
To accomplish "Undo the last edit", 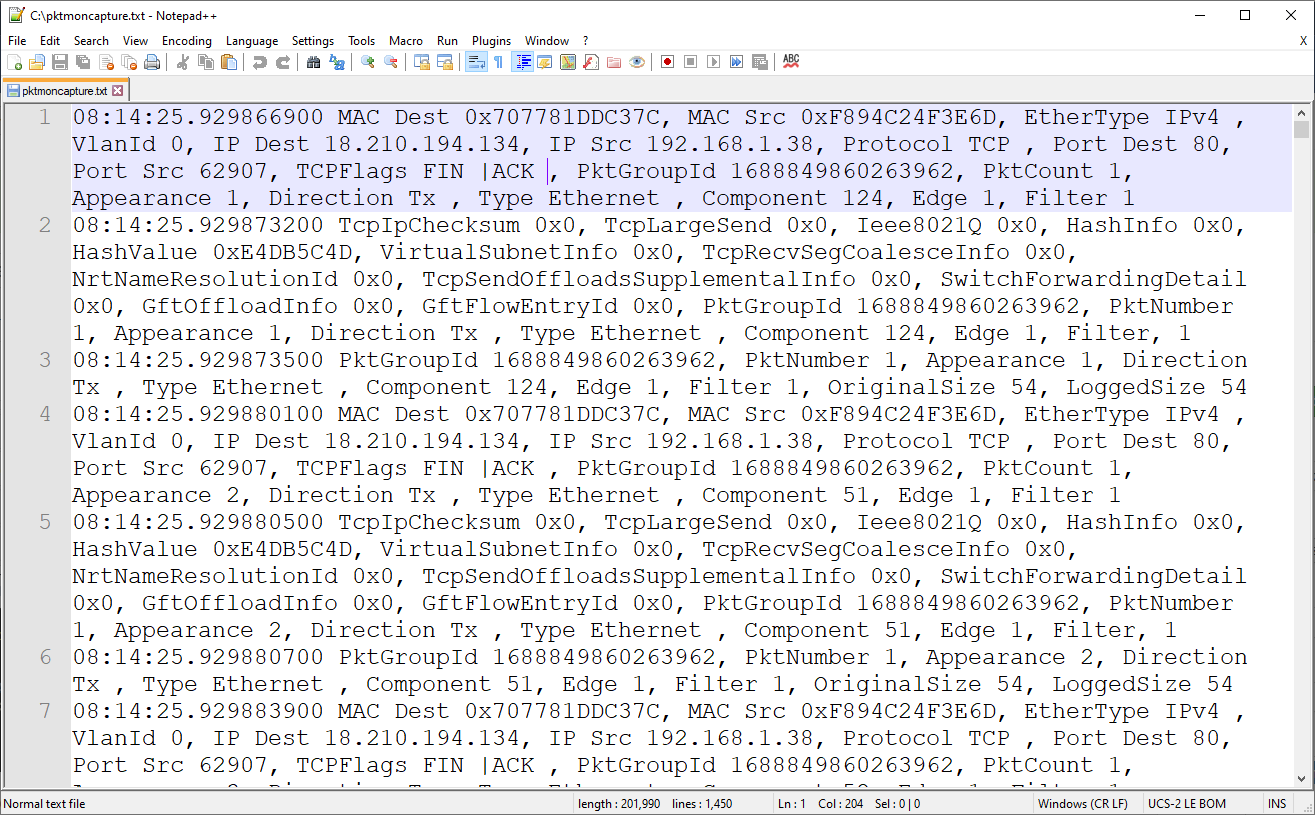I will pos(259,61).
